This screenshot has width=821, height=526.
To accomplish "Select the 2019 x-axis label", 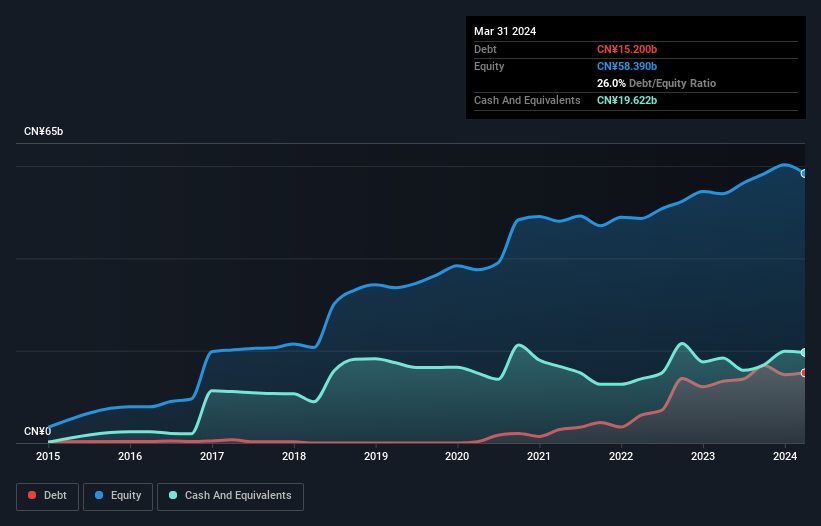I will pos(376,456).
